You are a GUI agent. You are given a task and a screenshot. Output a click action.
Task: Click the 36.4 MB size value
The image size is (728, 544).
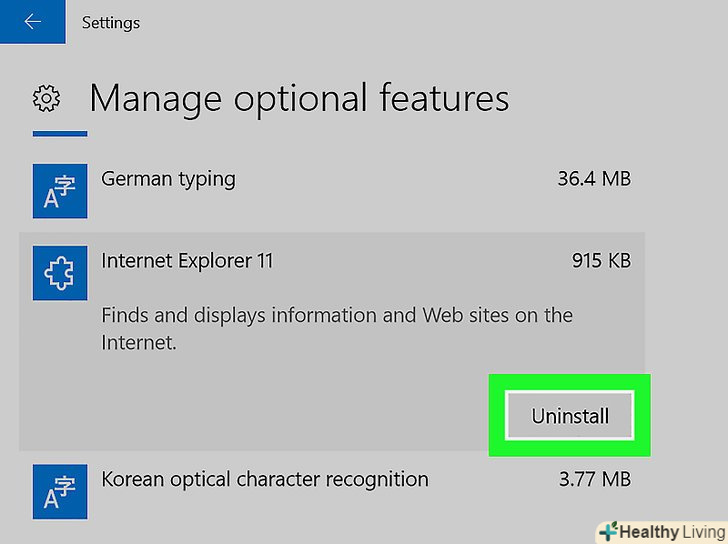[594, 179]
